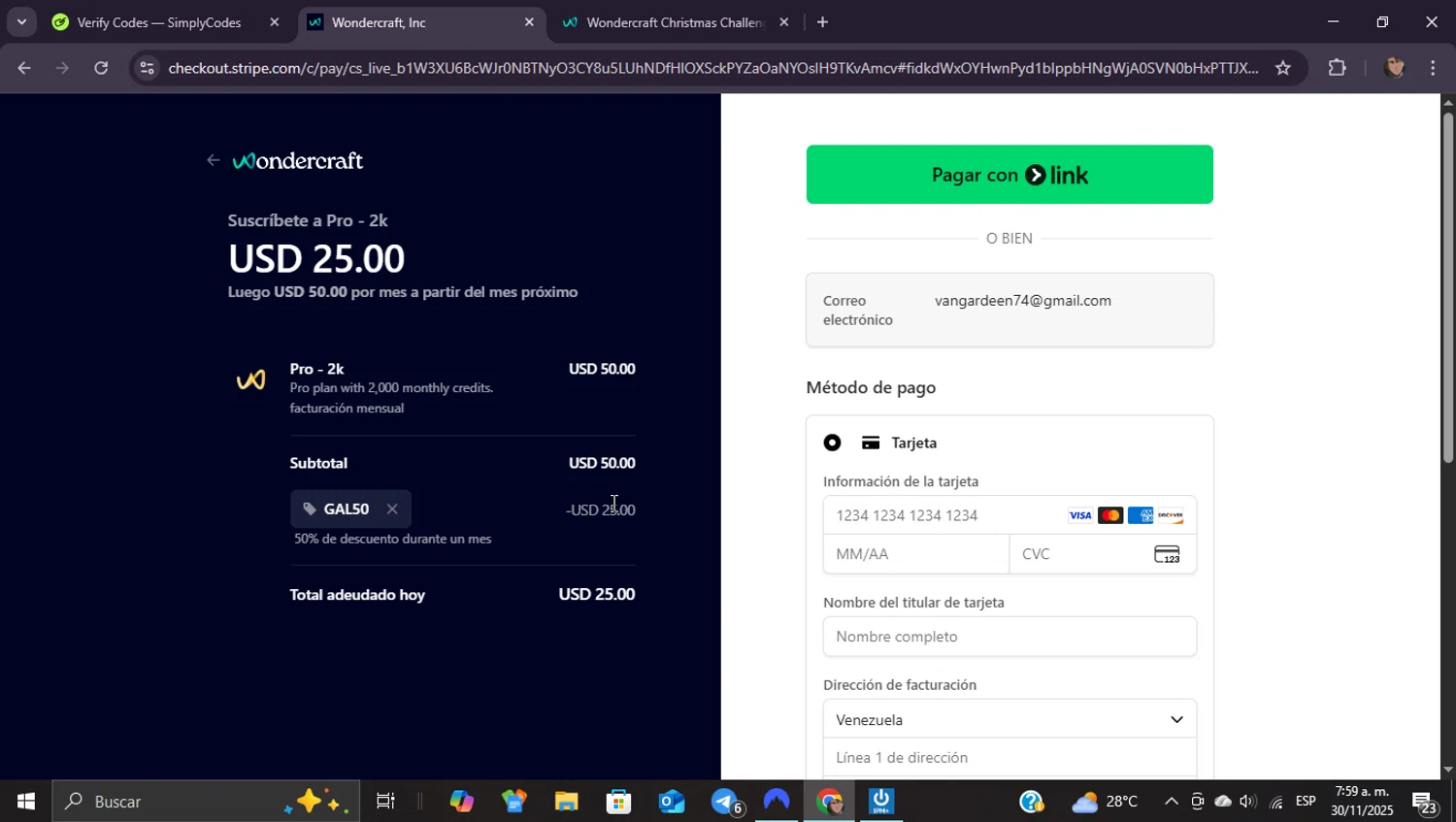
Task: Click the Subtotal USD 50.00 amount
Action: [602, 464]
